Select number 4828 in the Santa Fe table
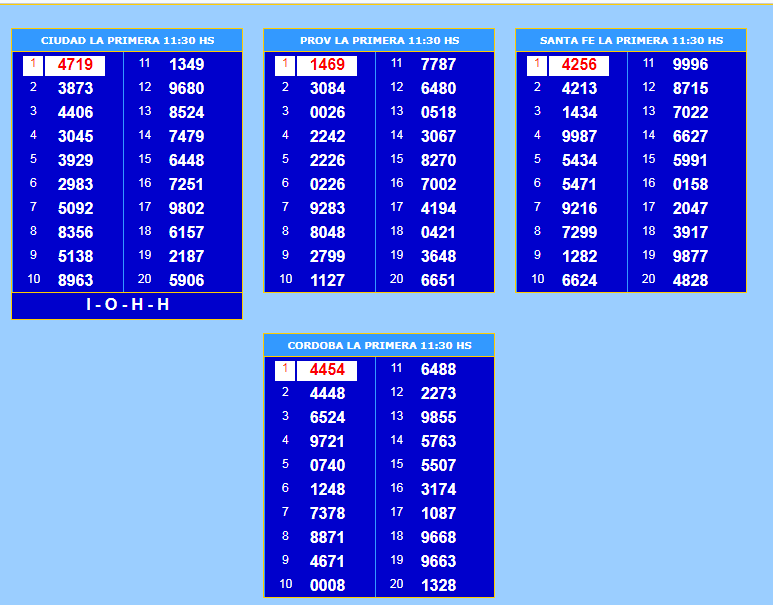This screenshot has width=773, height=605. click(x=690, y=281)
